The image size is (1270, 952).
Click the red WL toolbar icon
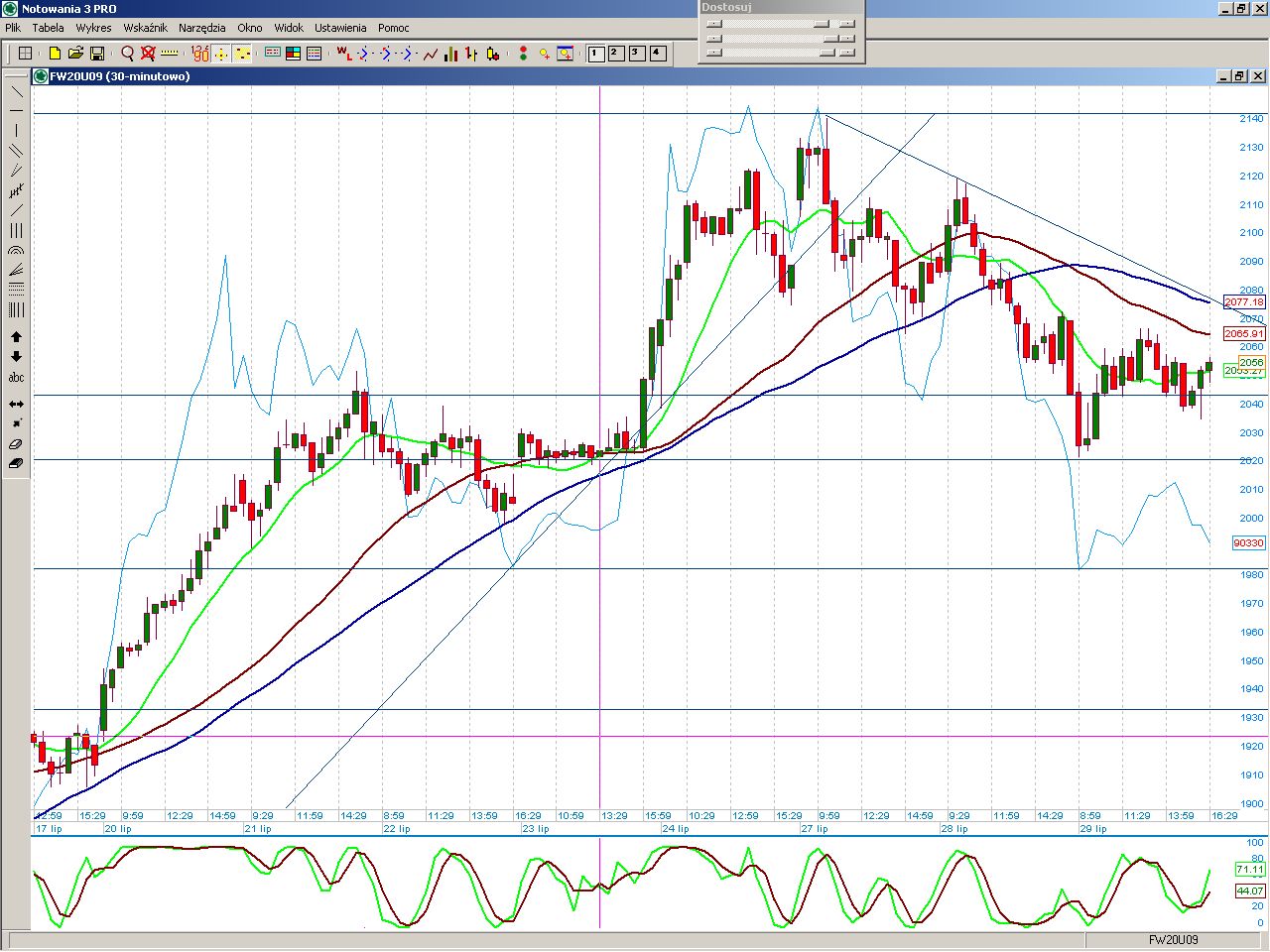(x=343, y=54)
